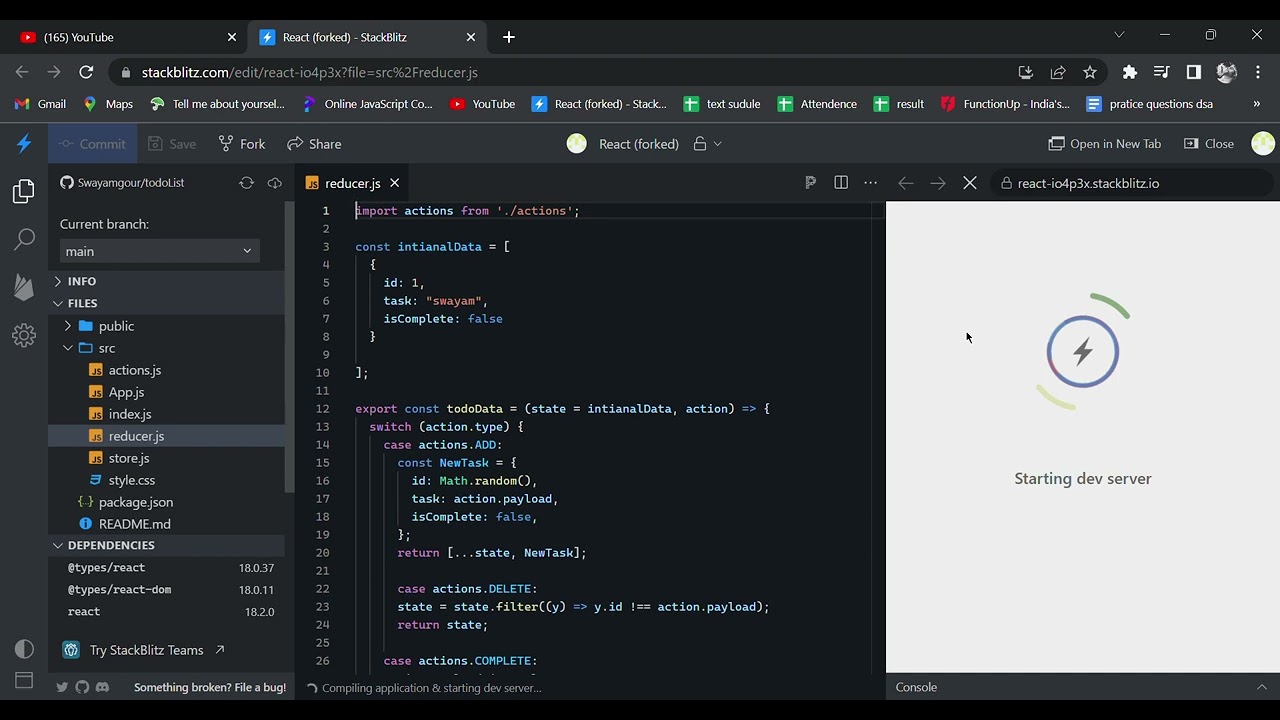
Task: Click the Console panel label
Action: (916, 687)
